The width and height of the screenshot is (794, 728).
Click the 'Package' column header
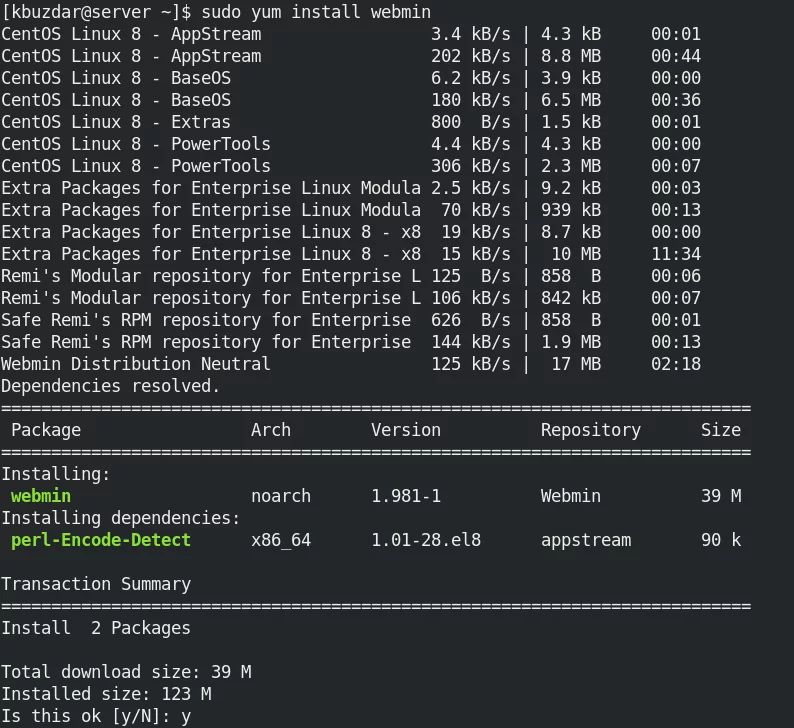tap(46, 430)
